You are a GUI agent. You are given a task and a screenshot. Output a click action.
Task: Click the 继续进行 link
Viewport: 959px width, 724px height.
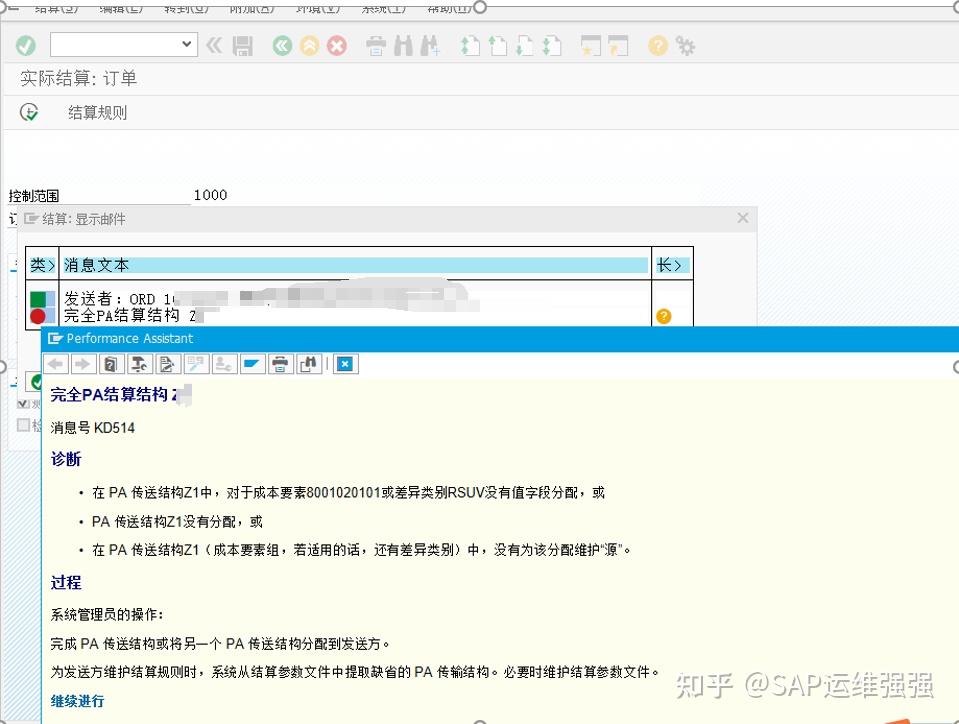(x=77, y=701)
